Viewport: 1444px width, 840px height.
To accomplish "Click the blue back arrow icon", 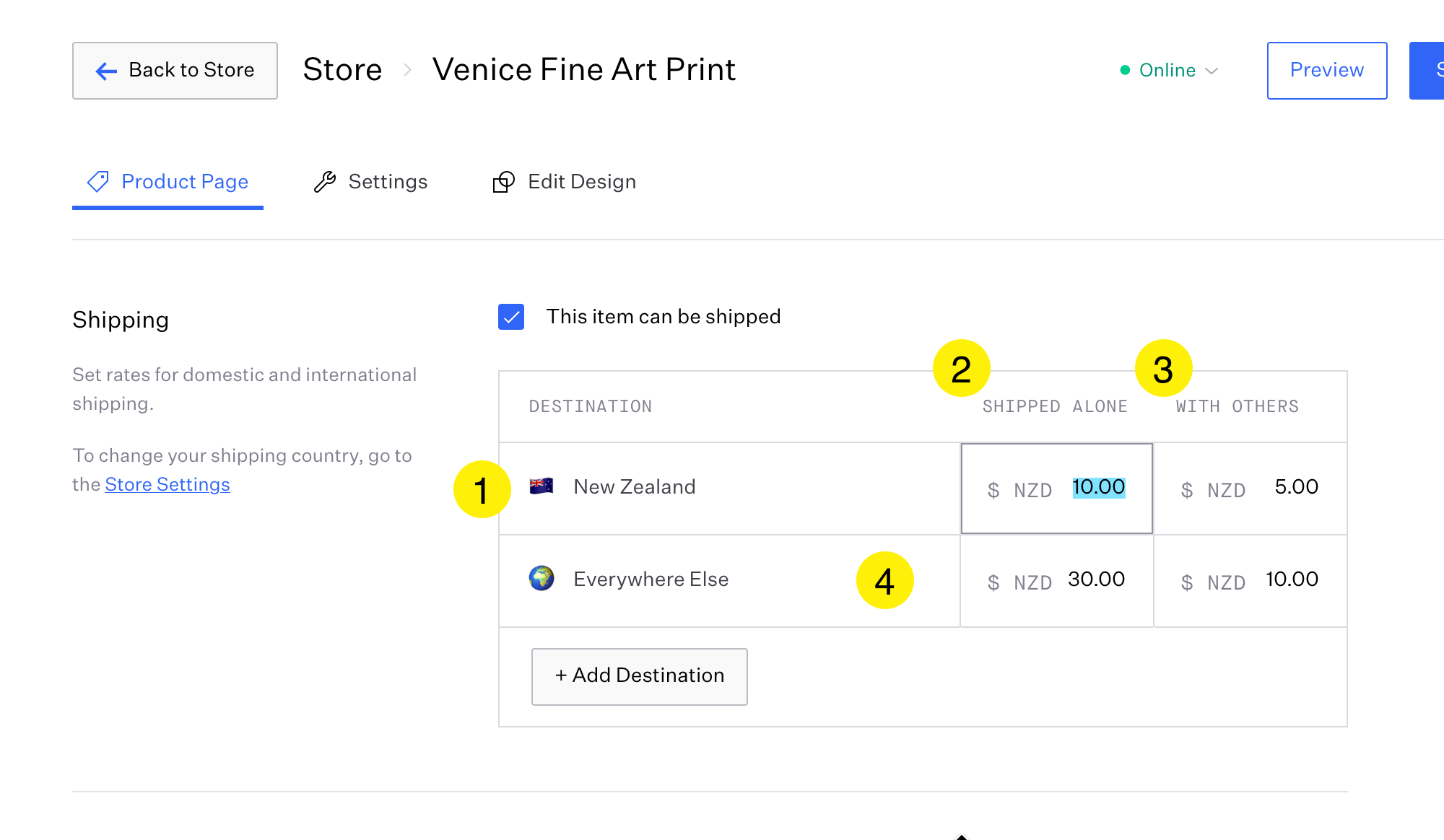I will click(106, 71).
